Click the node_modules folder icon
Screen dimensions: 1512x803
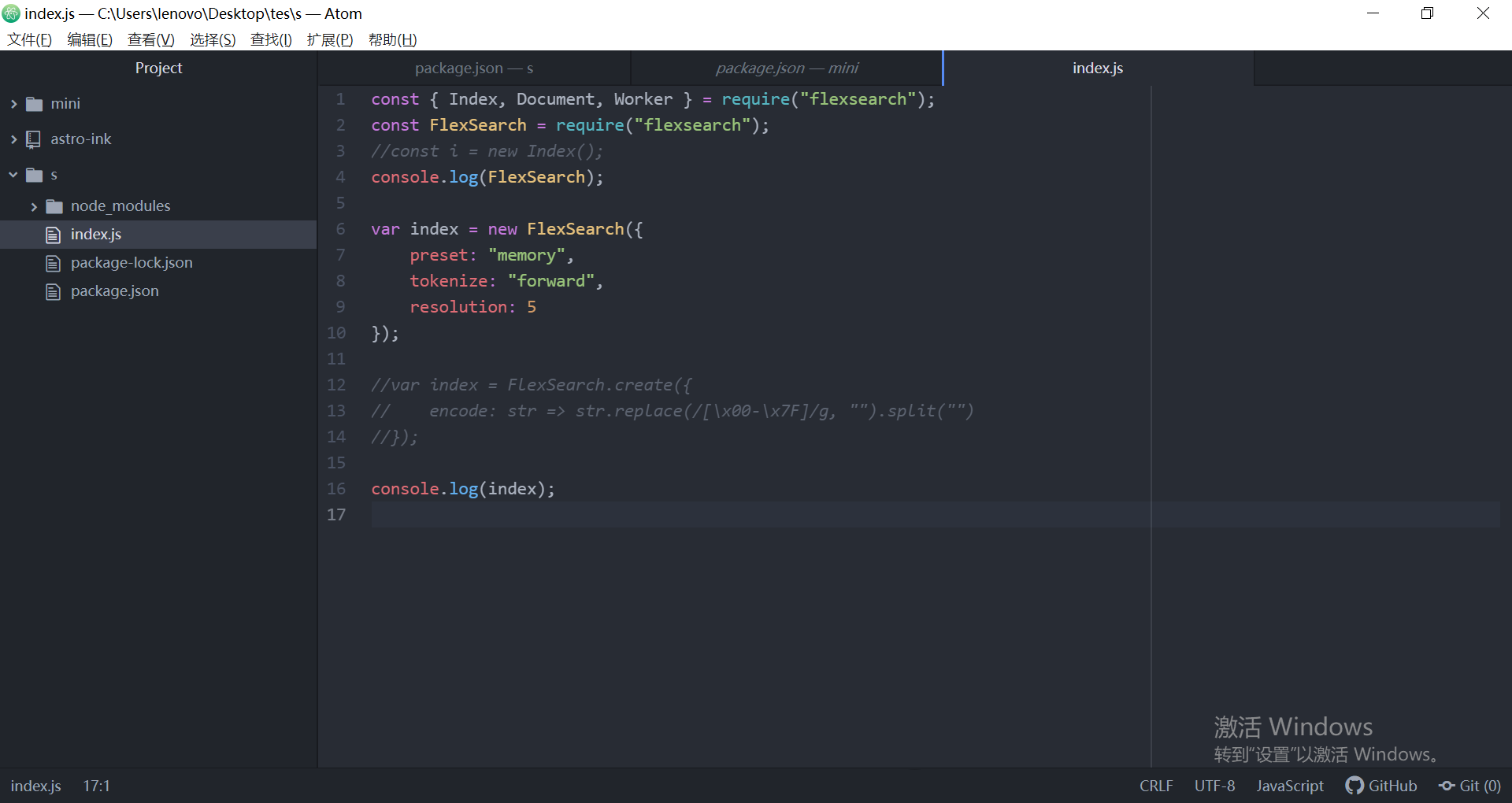(x=53, y=205)
